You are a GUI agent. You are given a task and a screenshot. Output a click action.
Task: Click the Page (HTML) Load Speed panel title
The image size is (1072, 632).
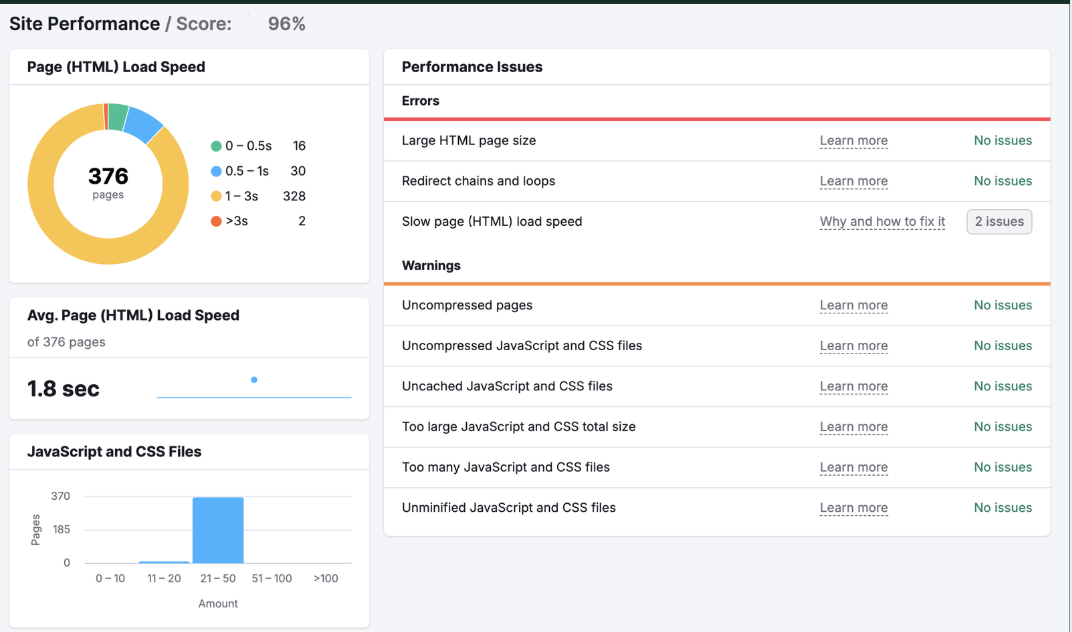[x=116, y=67]
